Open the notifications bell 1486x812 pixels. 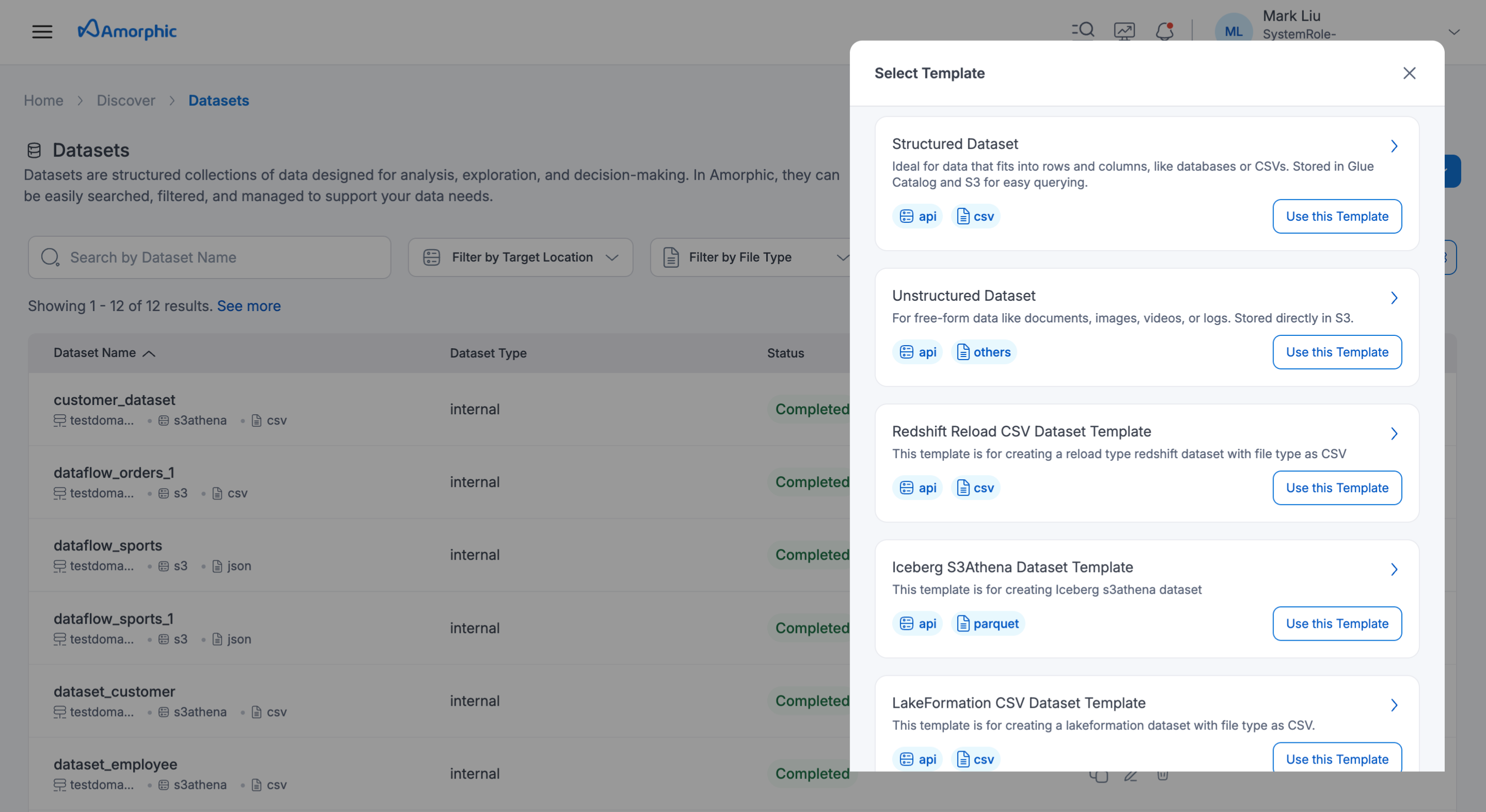[x=1165, y=30]
